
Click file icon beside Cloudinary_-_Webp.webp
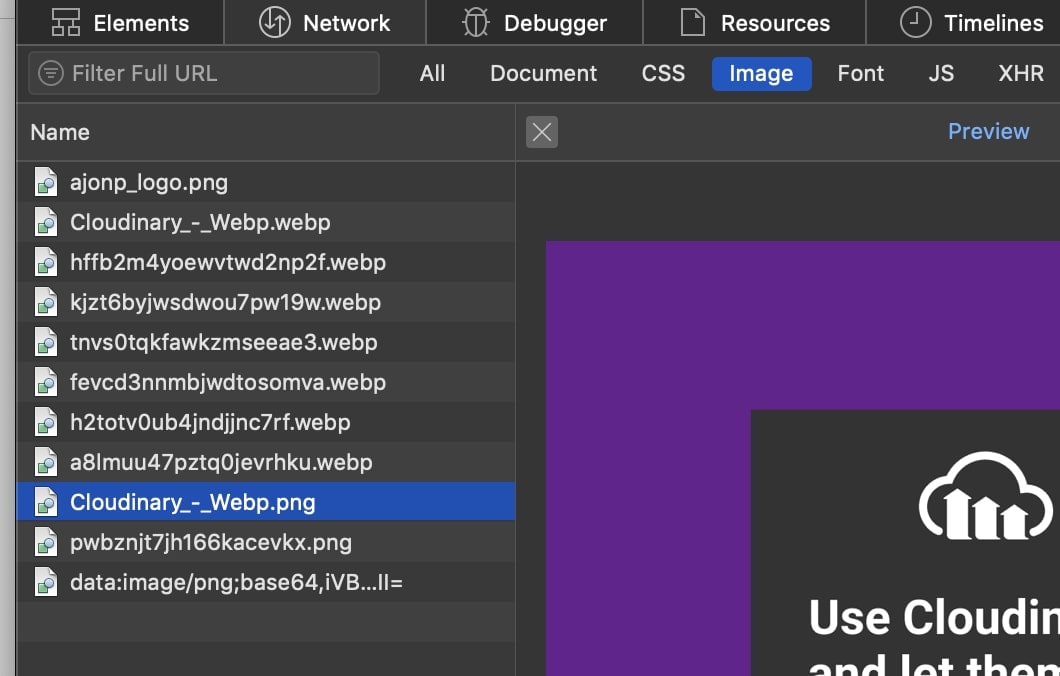(46, 222)
